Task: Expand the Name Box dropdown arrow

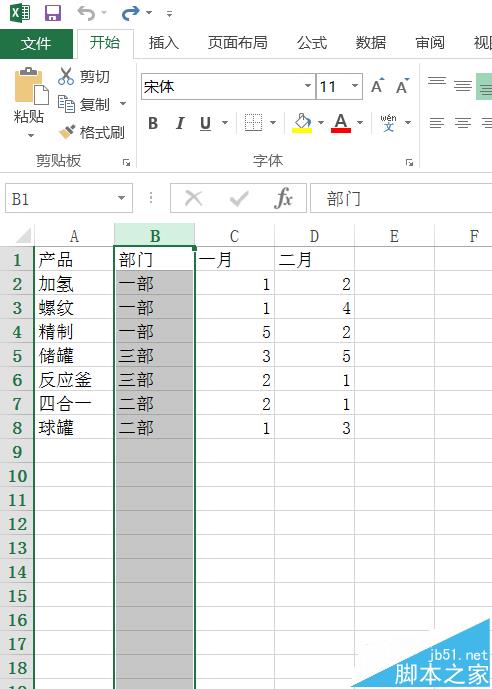Action: coord(122,198)
